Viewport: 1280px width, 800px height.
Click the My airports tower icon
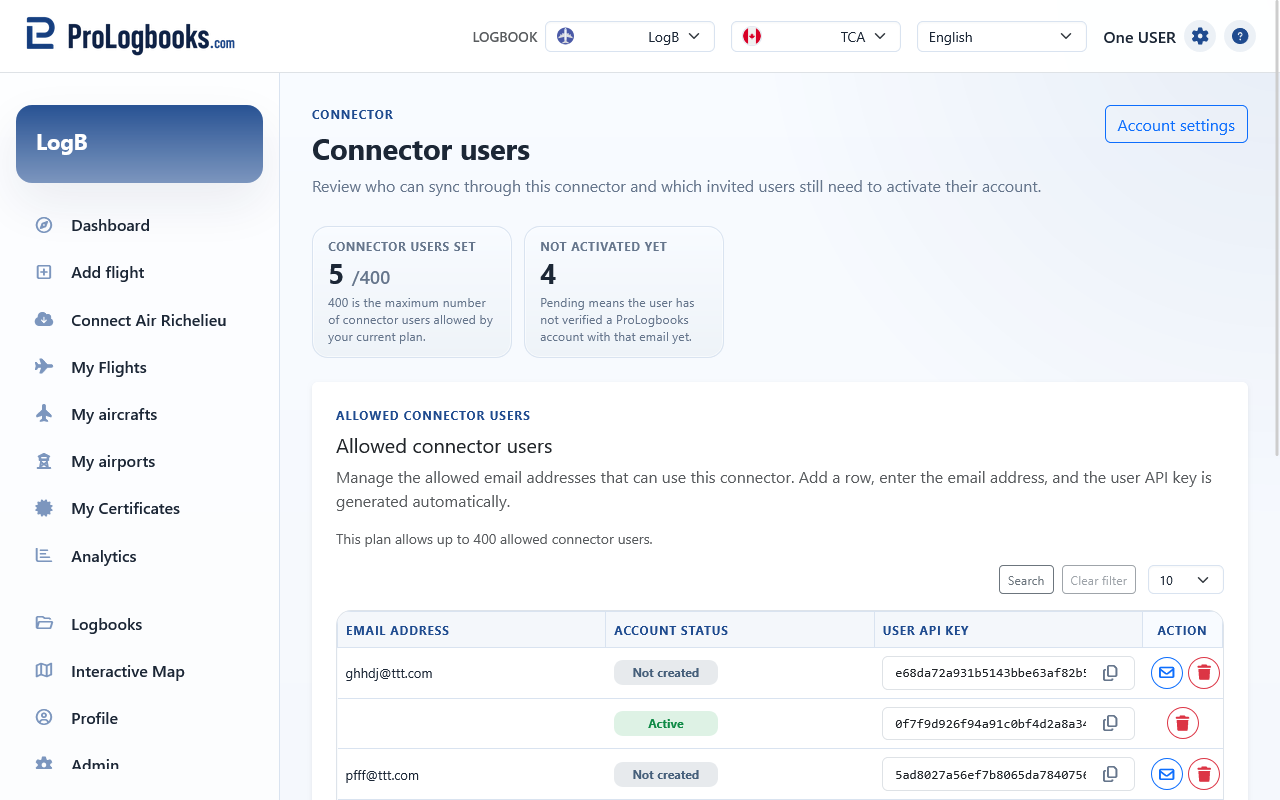point(44,461)
